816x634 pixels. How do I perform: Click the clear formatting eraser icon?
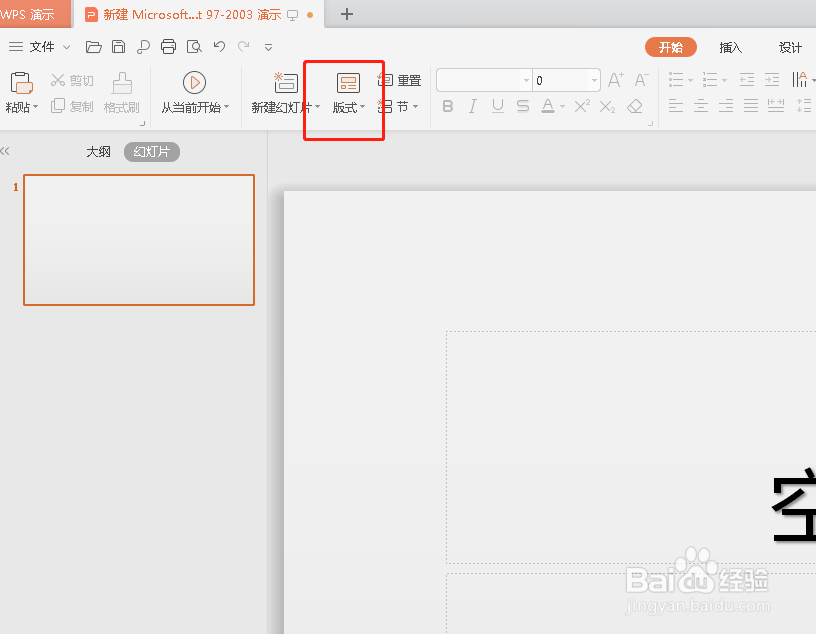point(635,107)
